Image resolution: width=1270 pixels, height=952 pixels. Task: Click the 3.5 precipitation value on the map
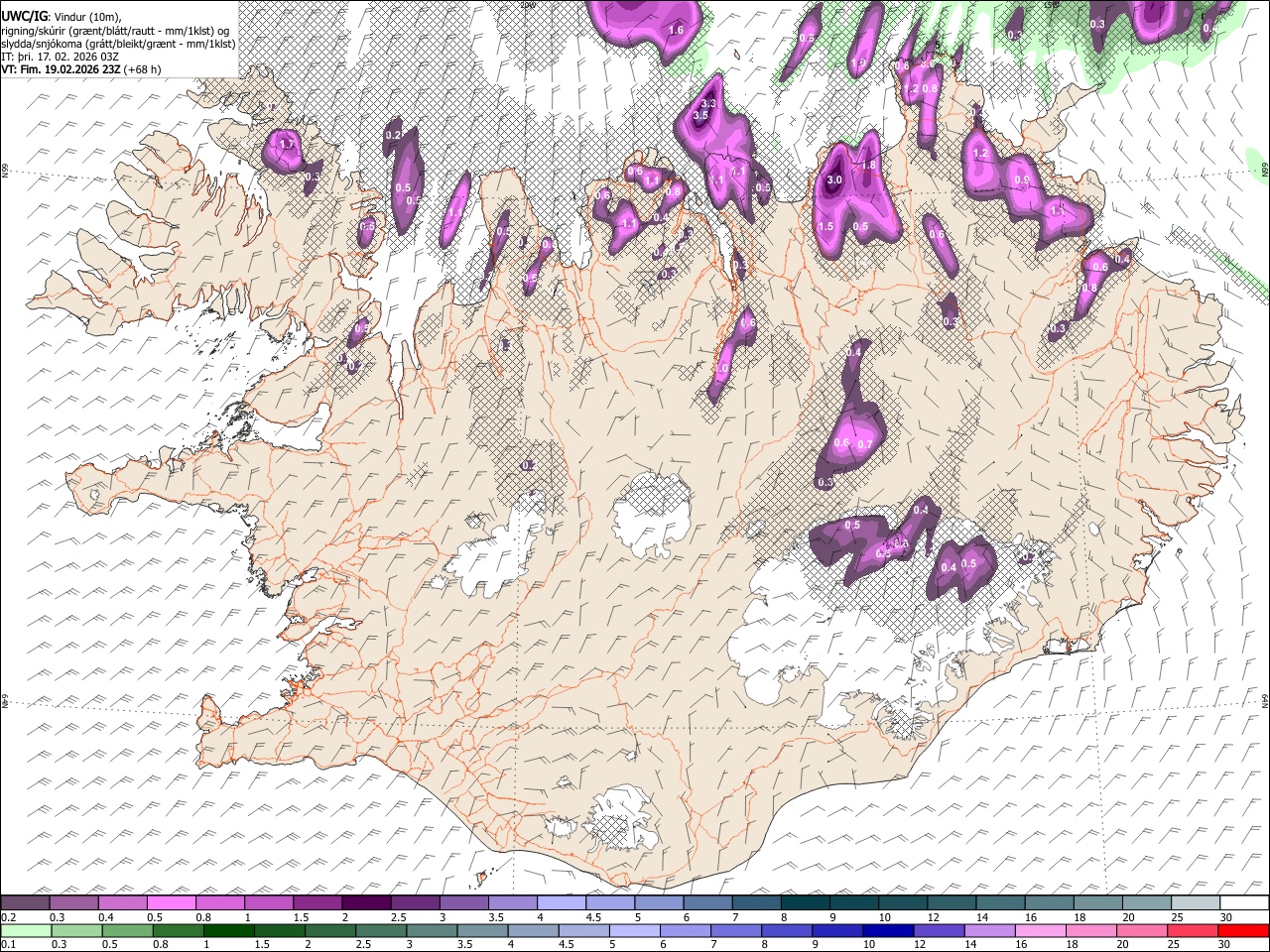699,116
